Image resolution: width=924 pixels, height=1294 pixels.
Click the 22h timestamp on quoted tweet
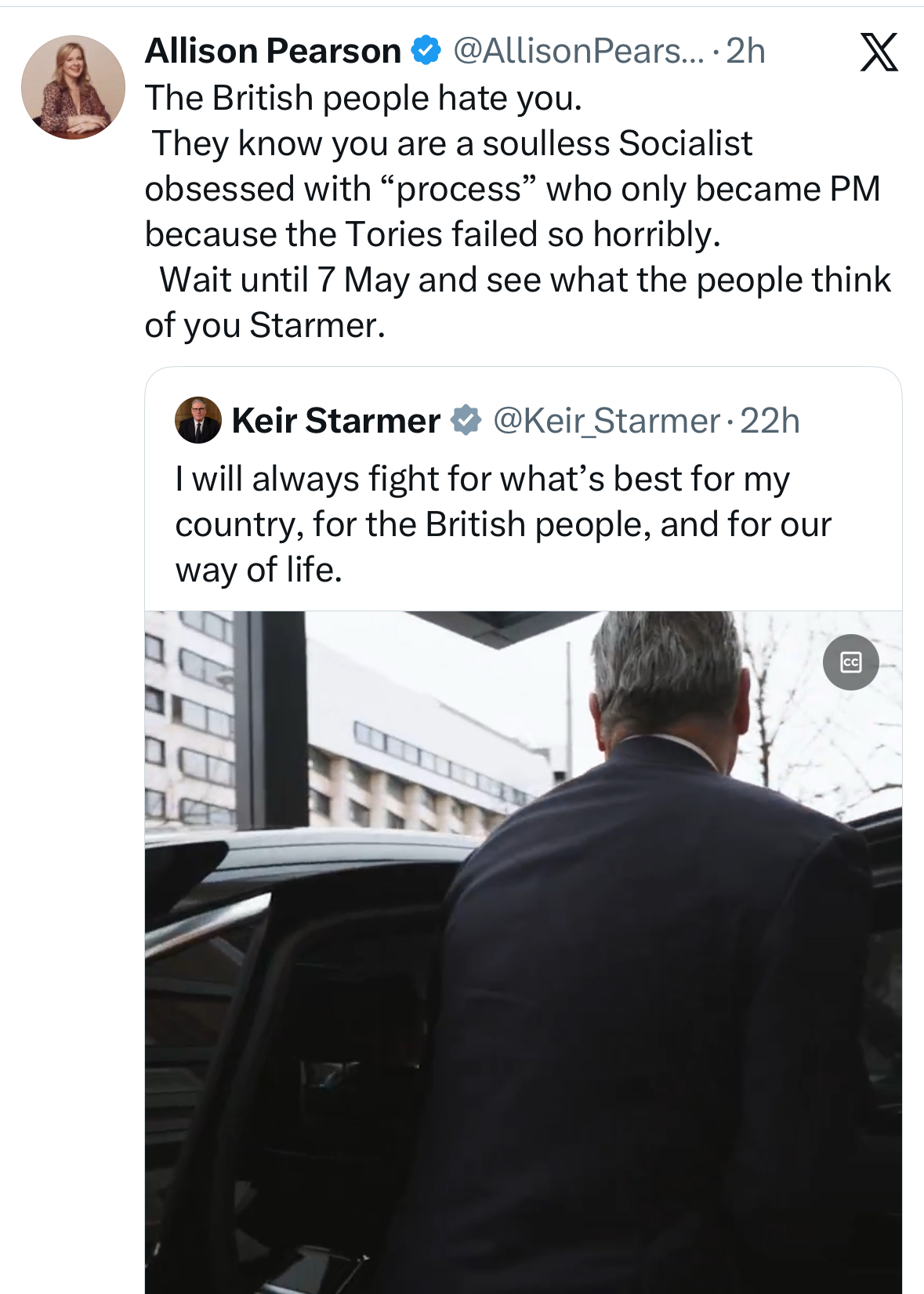770,421
